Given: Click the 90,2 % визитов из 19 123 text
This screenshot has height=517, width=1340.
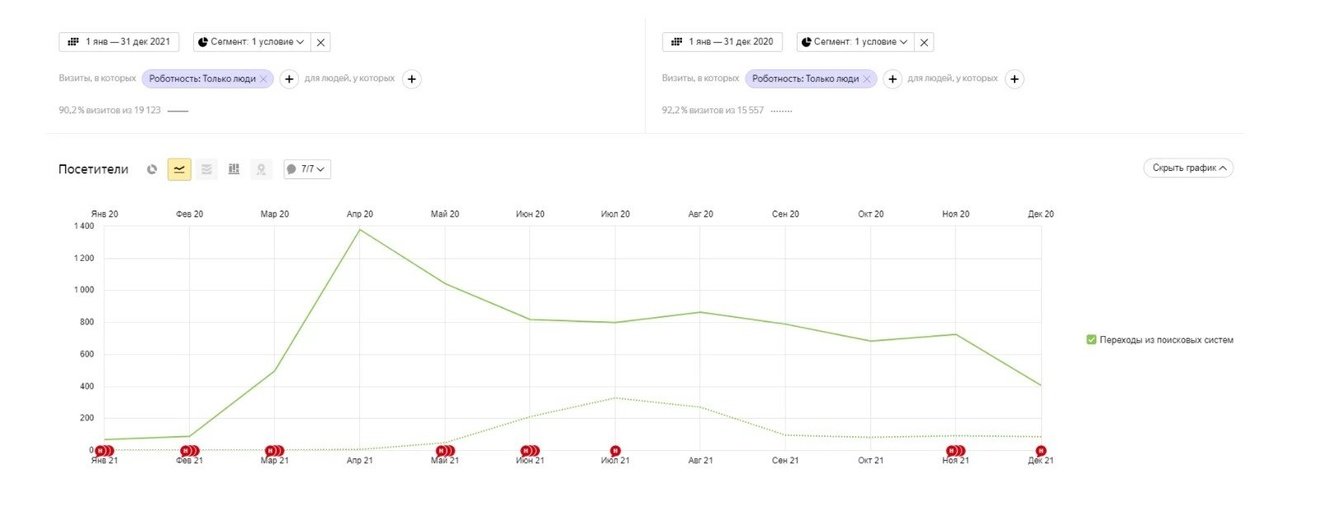Looking at the screenshot, I should tap(109, 110).
